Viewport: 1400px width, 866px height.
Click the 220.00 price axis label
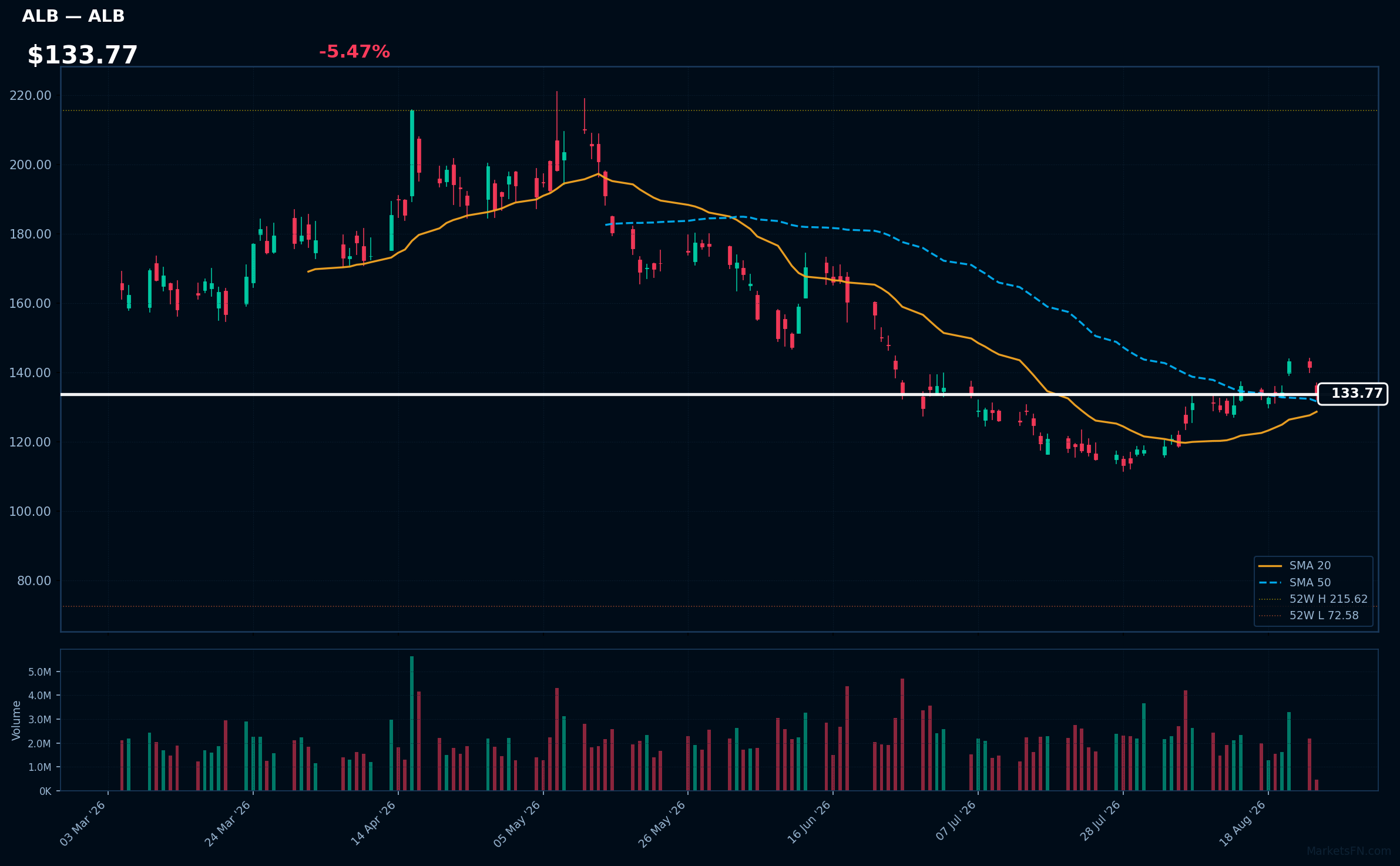coord(31,95)
